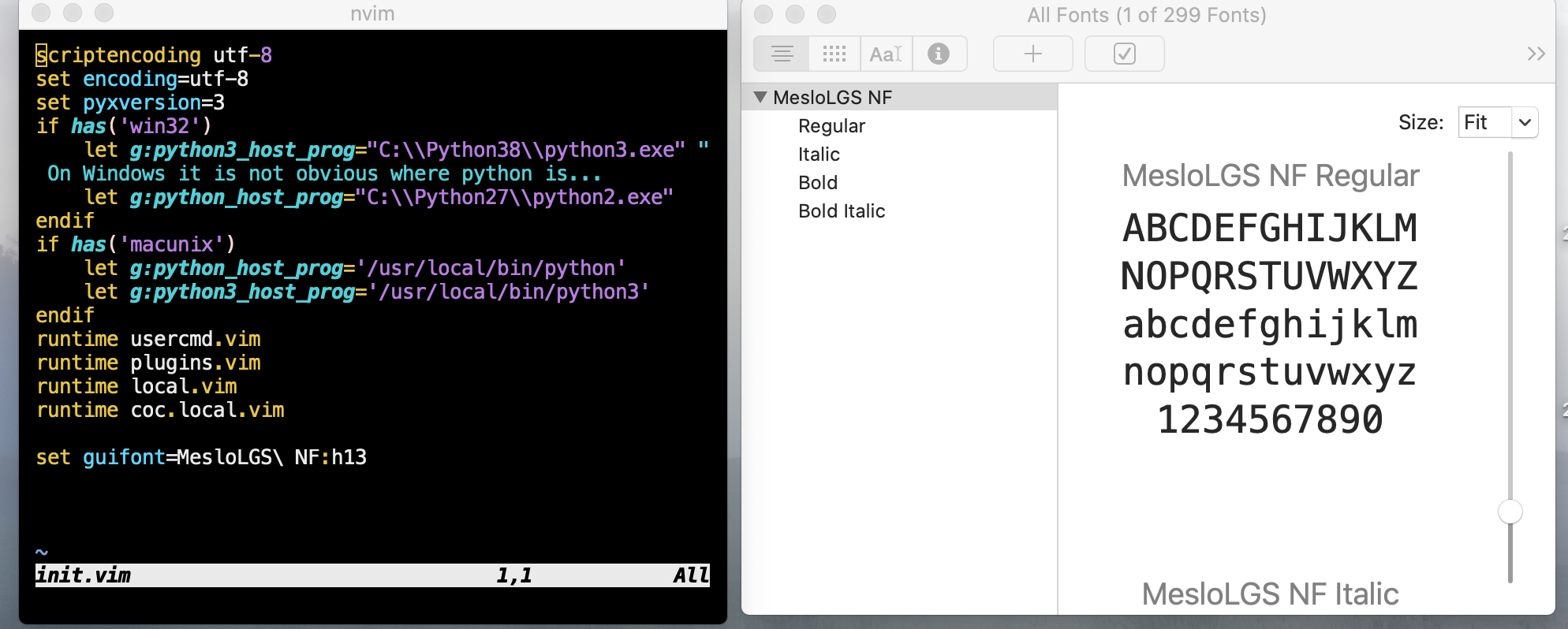This screenshot has height=629, width=1568.
Task: Switch Font Book to repertoire grid view
Action: click(x=834, y=54)
